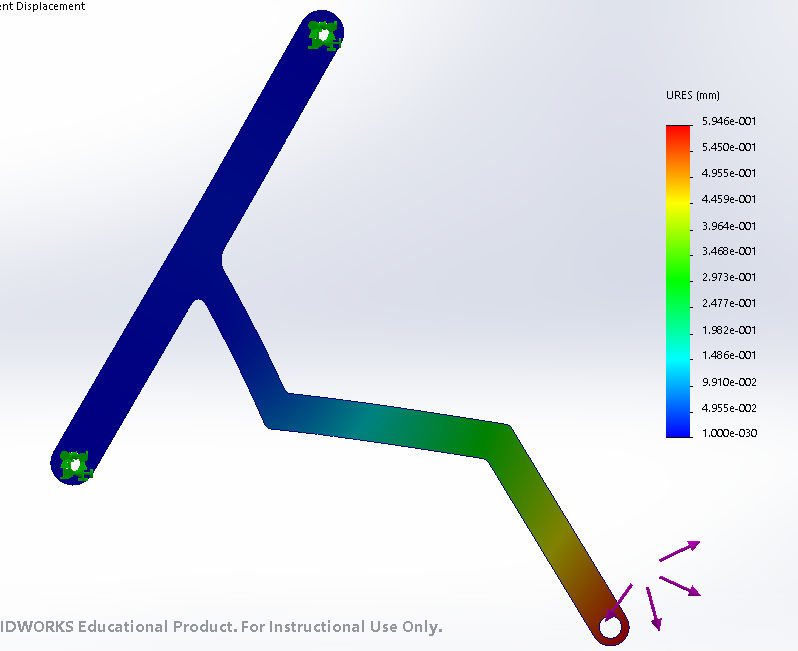798x651 pixels.
Task: Click legend value 3.964e-001
Action: (729, 225)
